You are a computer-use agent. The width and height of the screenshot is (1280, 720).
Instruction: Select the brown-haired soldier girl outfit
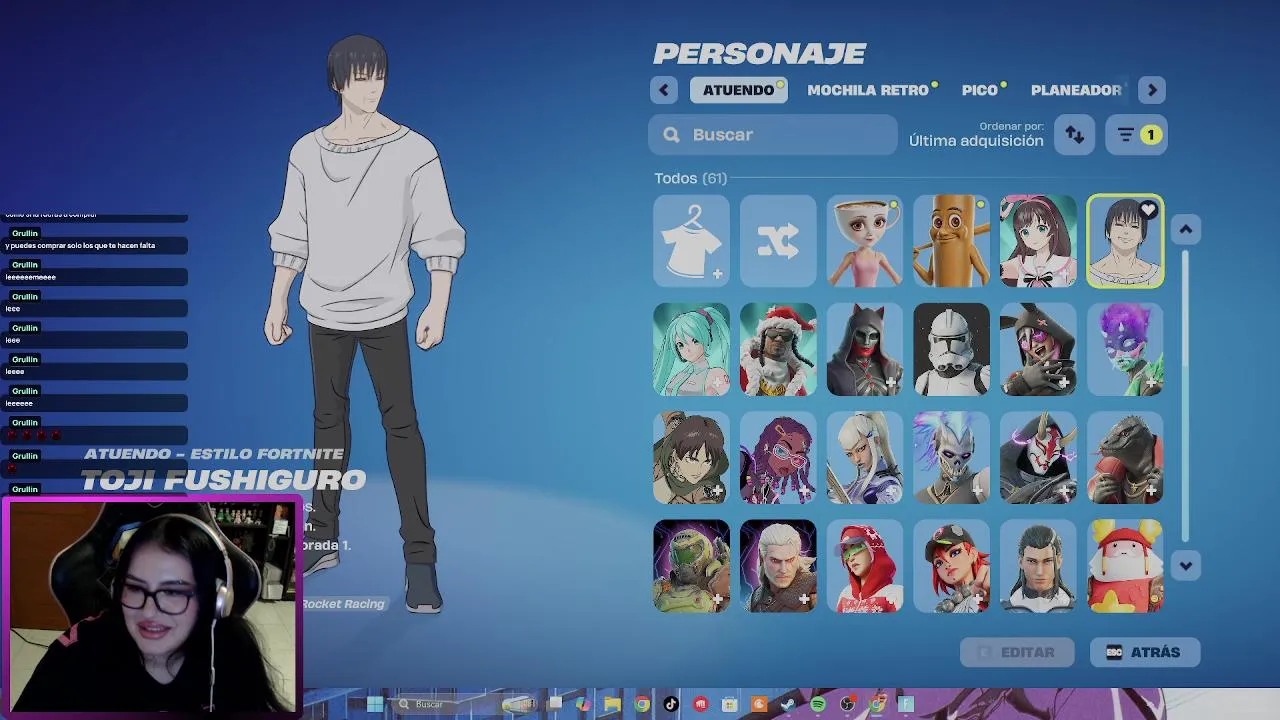[x=691, y=458]
